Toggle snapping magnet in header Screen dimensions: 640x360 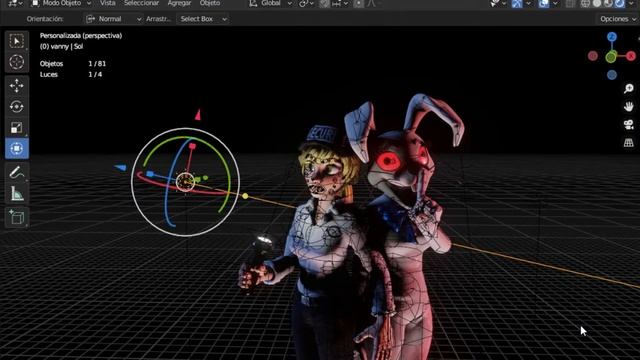point(324,3)
